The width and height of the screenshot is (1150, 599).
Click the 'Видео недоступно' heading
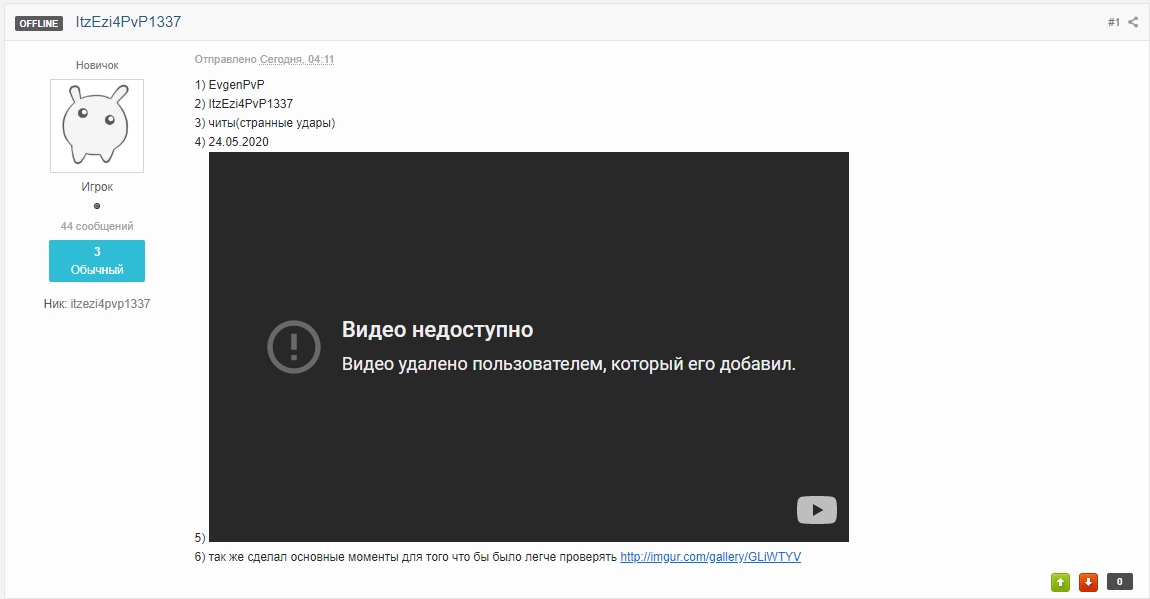pos(437,330)
